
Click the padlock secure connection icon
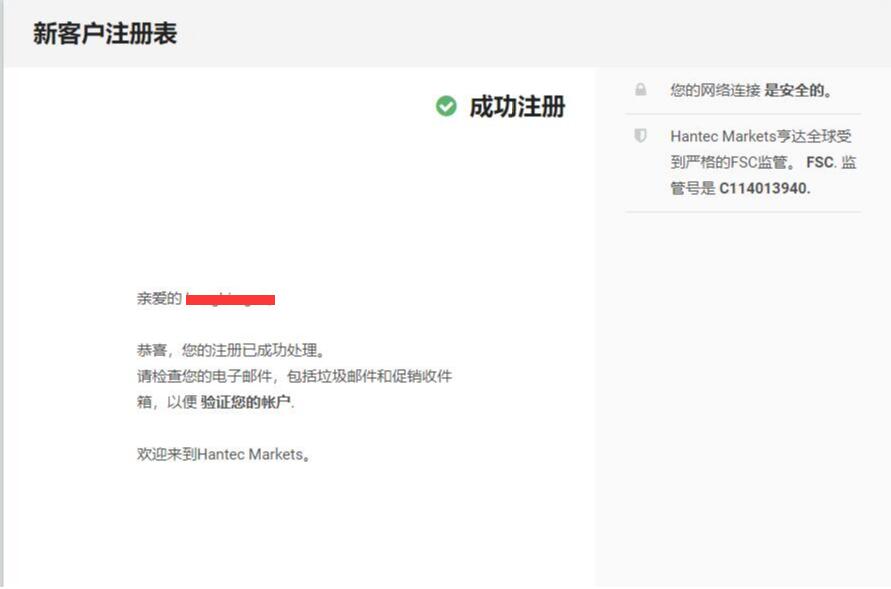640,90
